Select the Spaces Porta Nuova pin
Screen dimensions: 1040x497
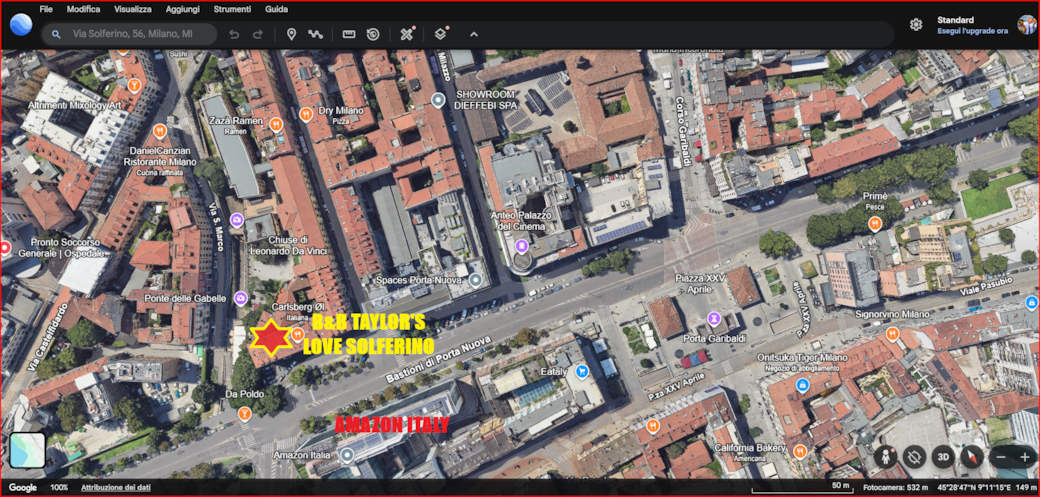pyautogui.click(x=475, y=280)
